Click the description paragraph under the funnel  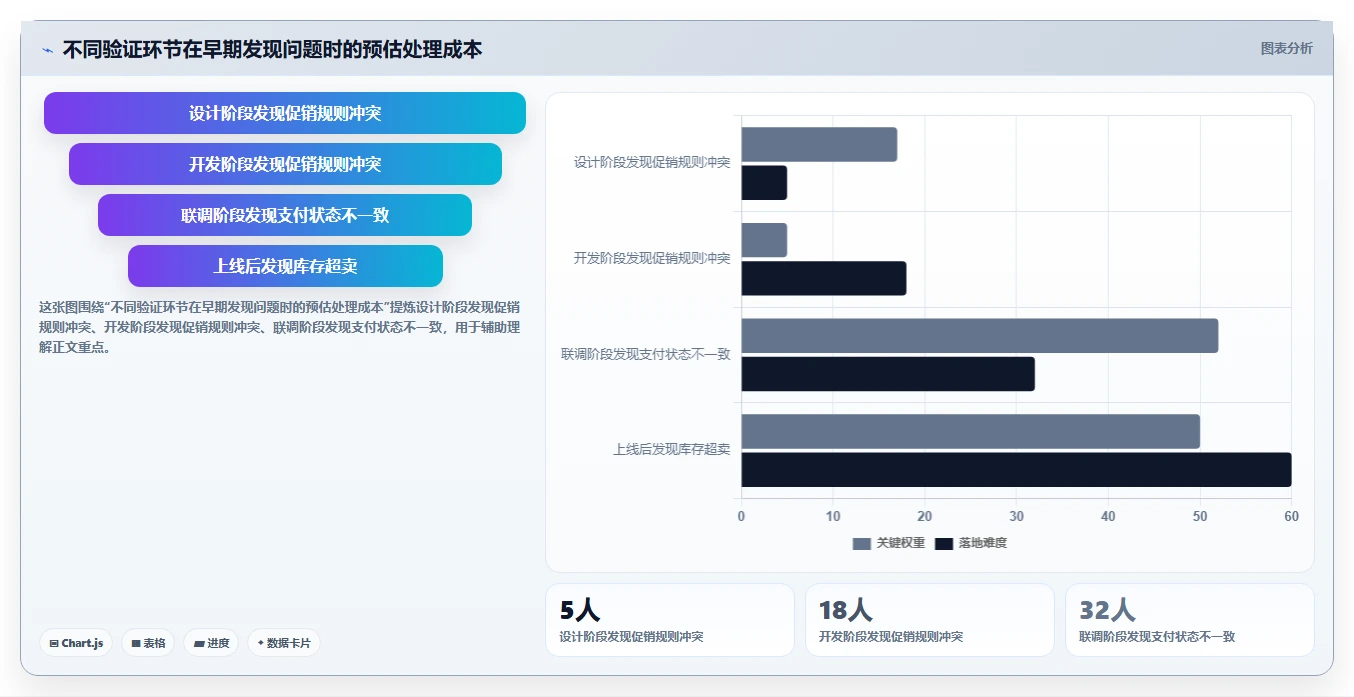point(279,327)
